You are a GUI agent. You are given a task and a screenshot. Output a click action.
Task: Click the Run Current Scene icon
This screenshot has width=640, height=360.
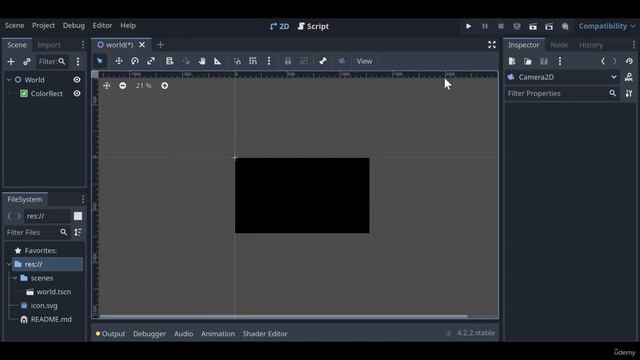click(533, 26)
